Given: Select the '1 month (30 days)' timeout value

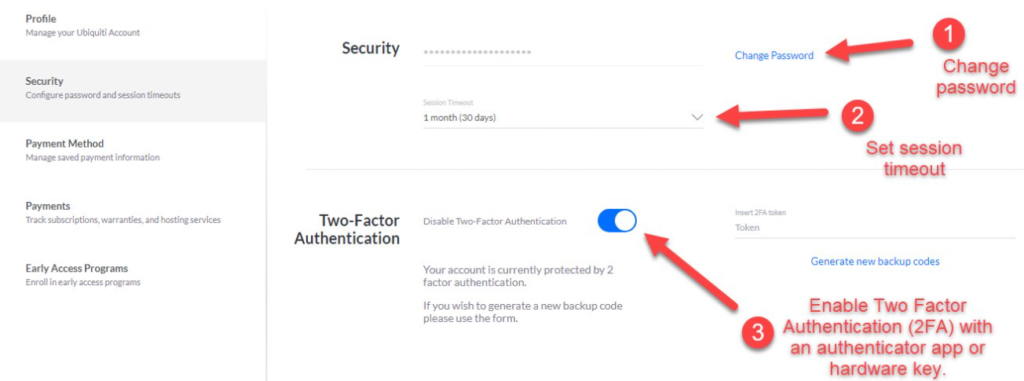Looking at the screenshot, I should click(x=459, y=118).
